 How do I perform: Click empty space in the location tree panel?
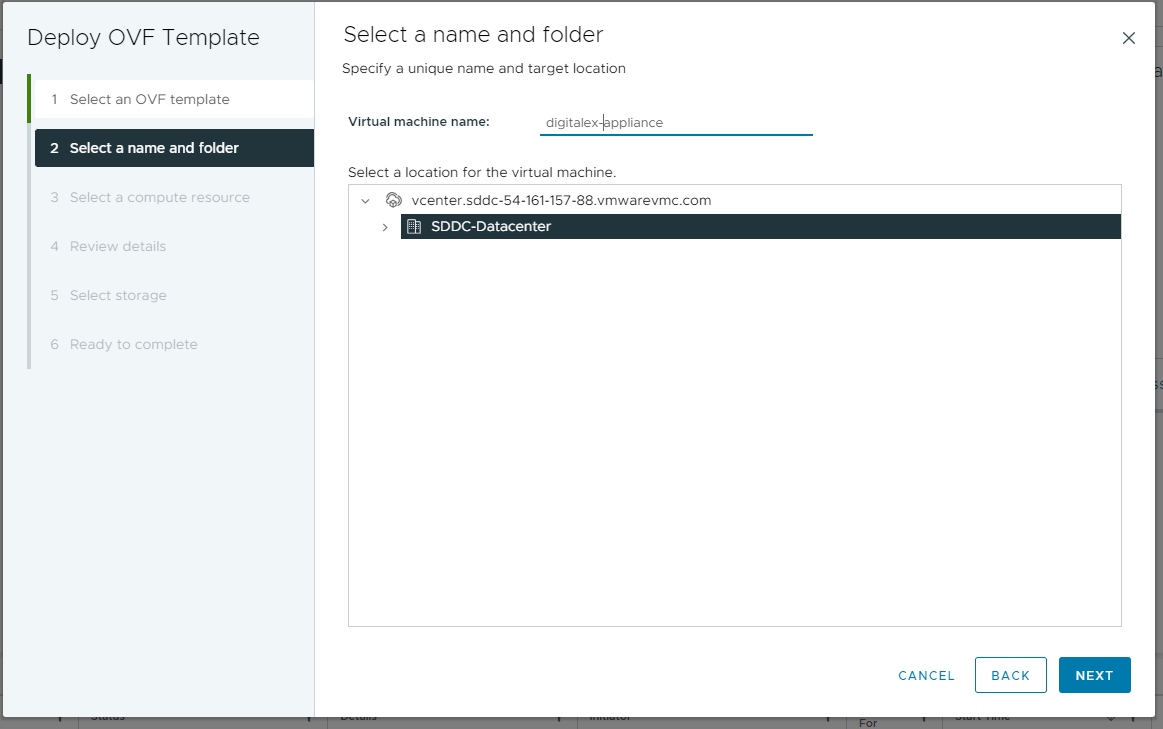[734, 430]
